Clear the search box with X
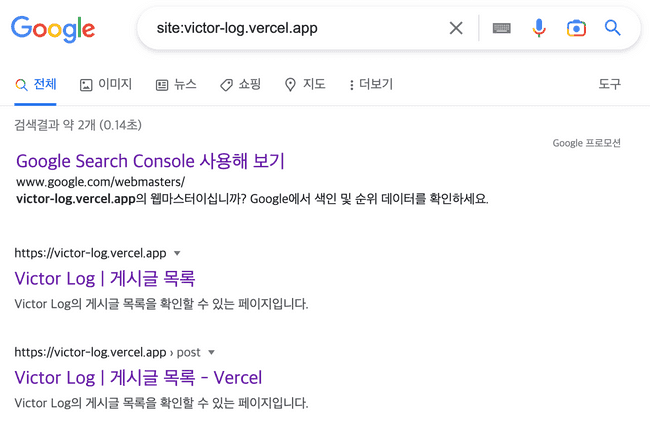Screen dimensions: 650x425 coord(456,28)
